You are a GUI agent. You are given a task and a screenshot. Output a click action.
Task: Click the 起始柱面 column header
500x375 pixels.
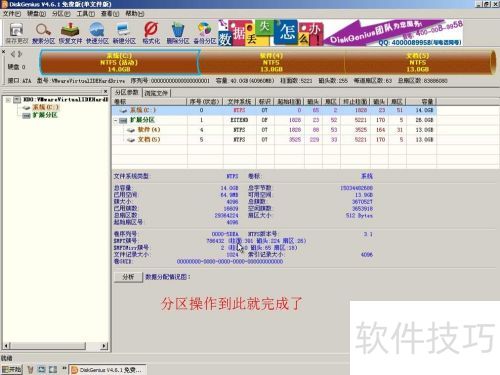point(289,102)
